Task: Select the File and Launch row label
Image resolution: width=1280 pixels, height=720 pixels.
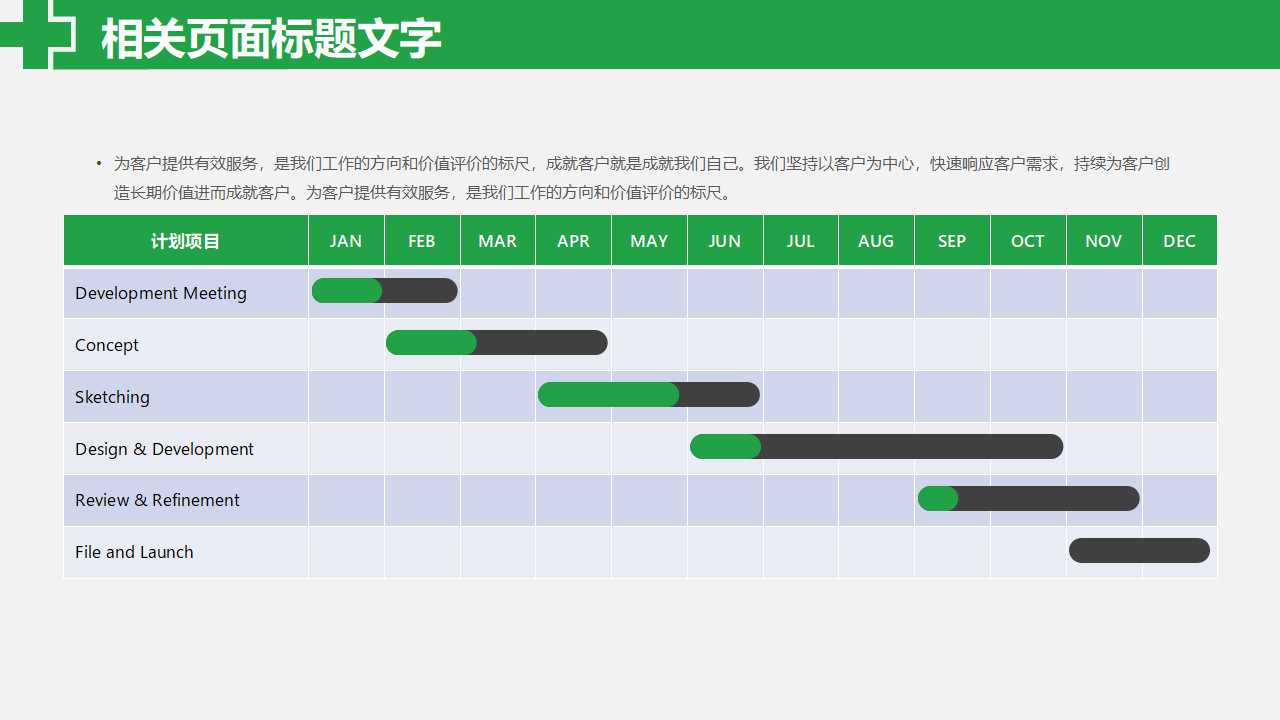Action: pyautogui.click(x=134, y=552)
